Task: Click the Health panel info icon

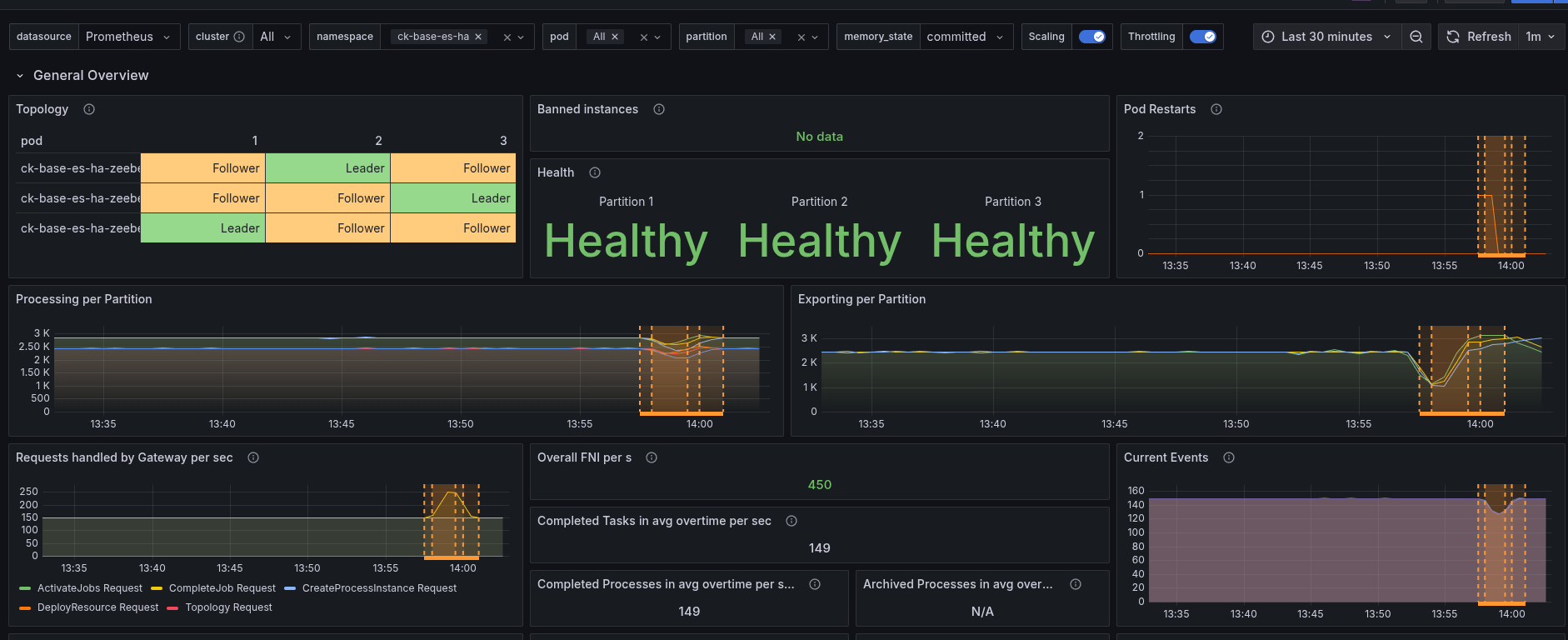Action: [x=595, y=172]
